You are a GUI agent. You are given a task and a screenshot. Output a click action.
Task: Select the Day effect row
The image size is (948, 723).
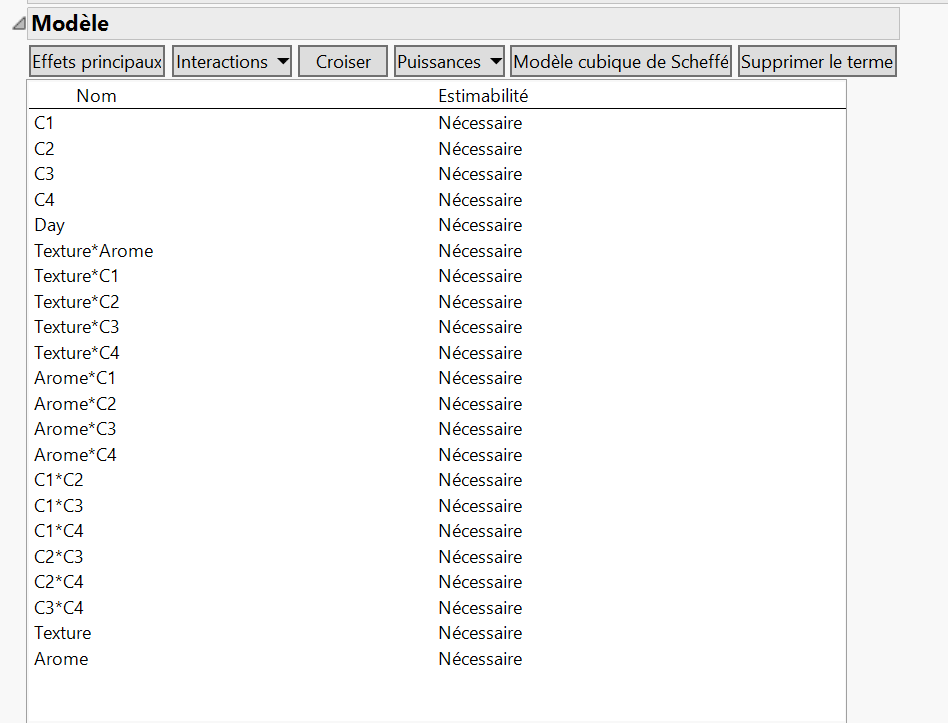(x=49, y=225)
